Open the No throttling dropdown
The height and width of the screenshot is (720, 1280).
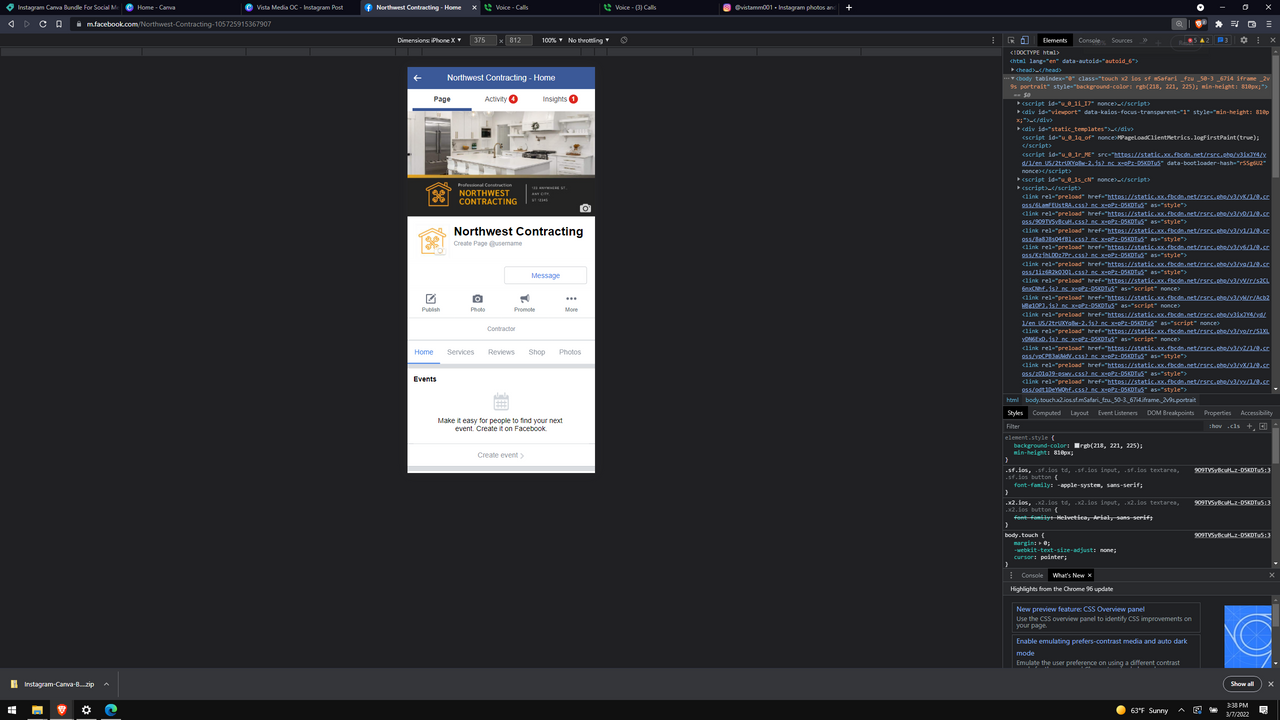point(588,40)
